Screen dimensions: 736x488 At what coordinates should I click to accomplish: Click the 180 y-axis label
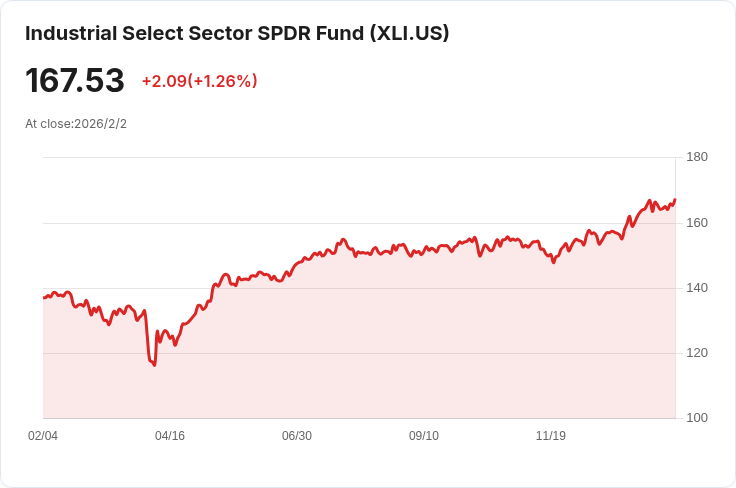point(697,157)
